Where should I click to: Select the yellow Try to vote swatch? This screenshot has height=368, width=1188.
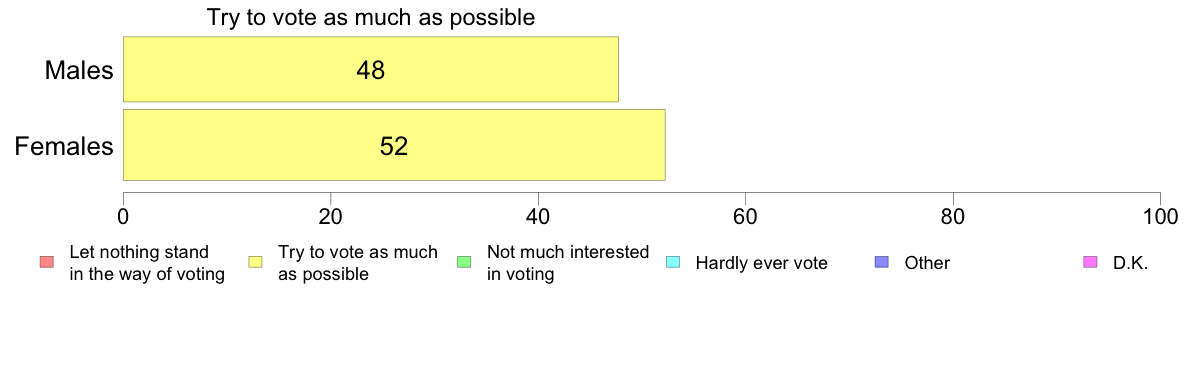pyautogui.click(x=255, y=263)
